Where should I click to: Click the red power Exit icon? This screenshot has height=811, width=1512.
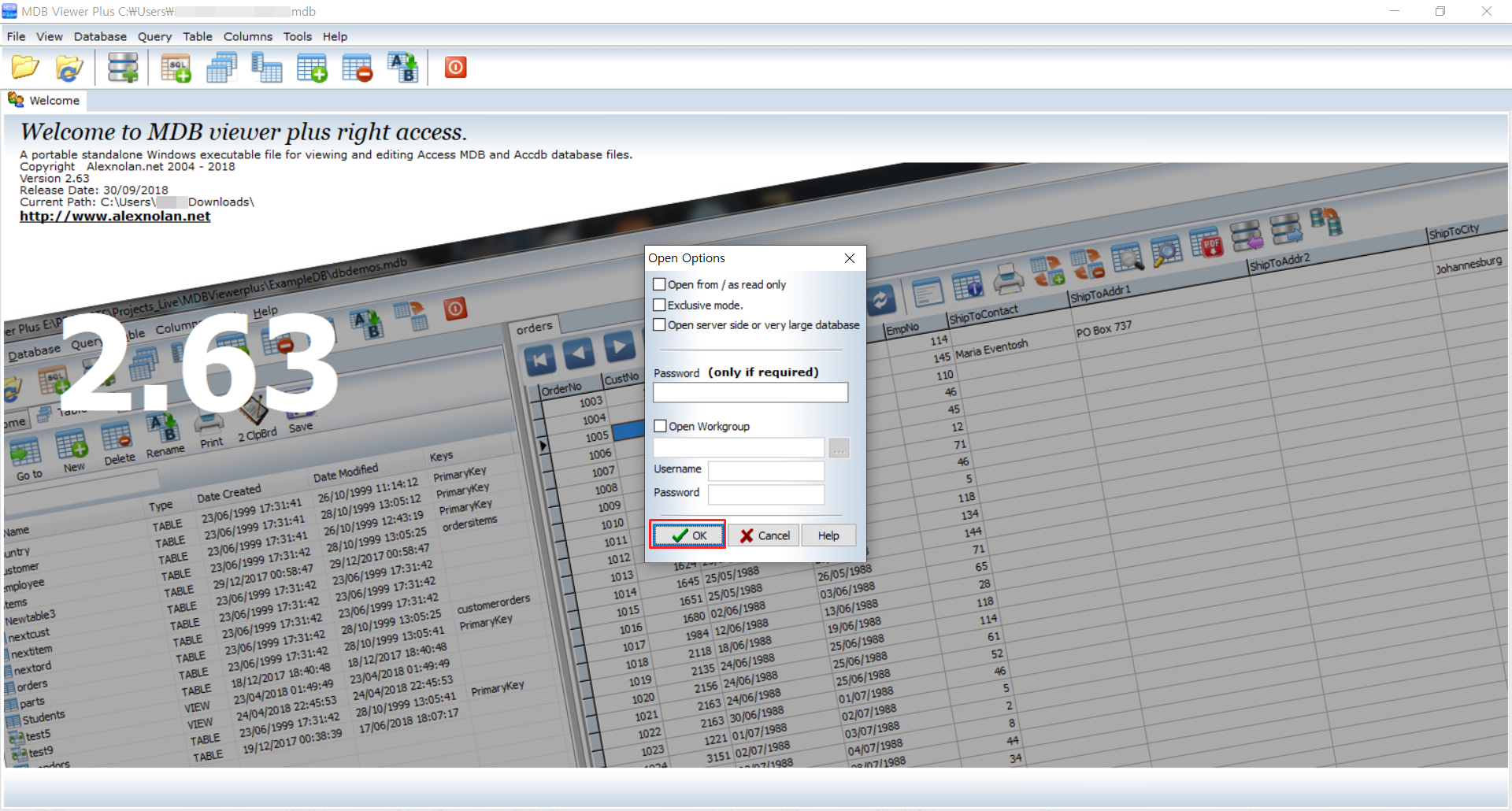tap(456, 68)
